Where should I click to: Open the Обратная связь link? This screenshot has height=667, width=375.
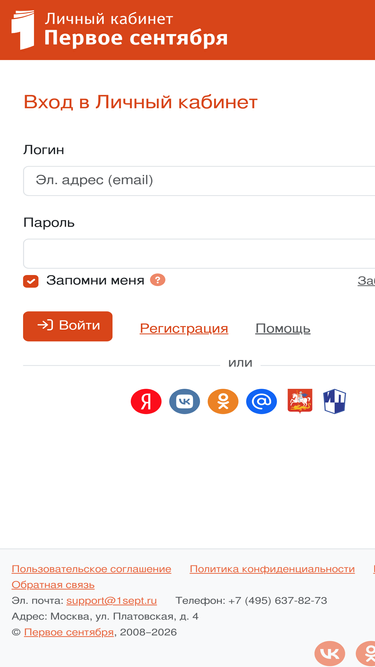(x=53, y=585)
